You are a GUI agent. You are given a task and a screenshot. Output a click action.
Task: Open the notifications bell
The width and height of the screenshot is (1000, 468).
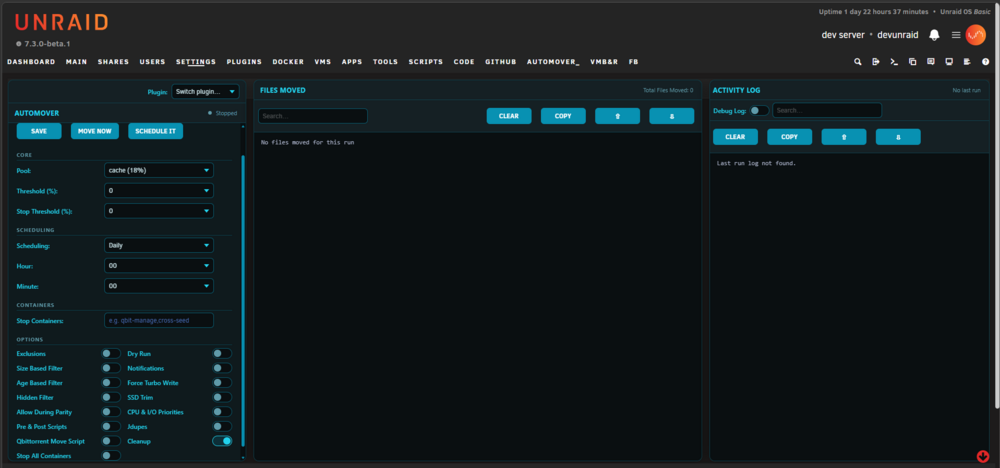click(934, 35)
